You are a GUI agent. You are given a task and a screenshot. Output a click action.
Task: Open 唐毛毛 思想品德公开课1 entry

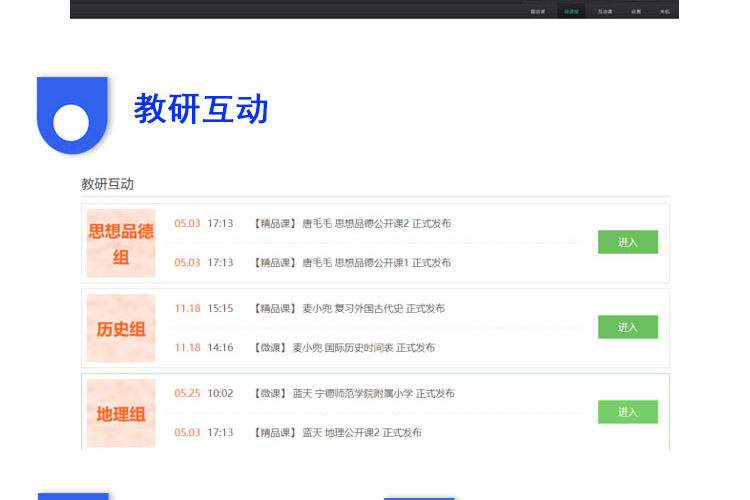(x=351, y=262)
